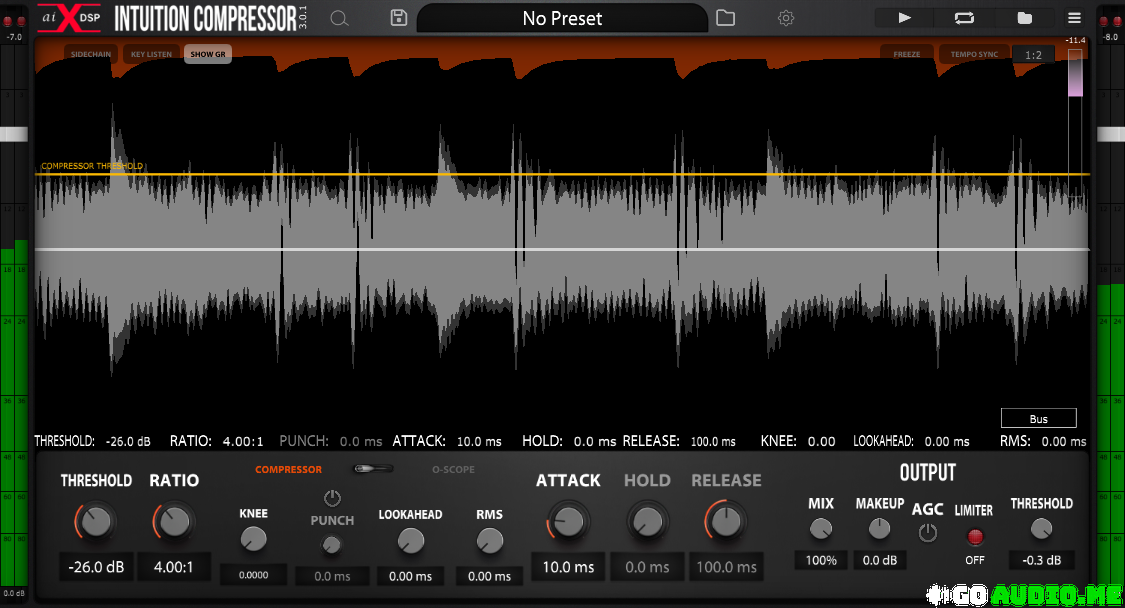Click the orange compressor threshold line
Screen dimensions: 1125x608
(562, 174)
